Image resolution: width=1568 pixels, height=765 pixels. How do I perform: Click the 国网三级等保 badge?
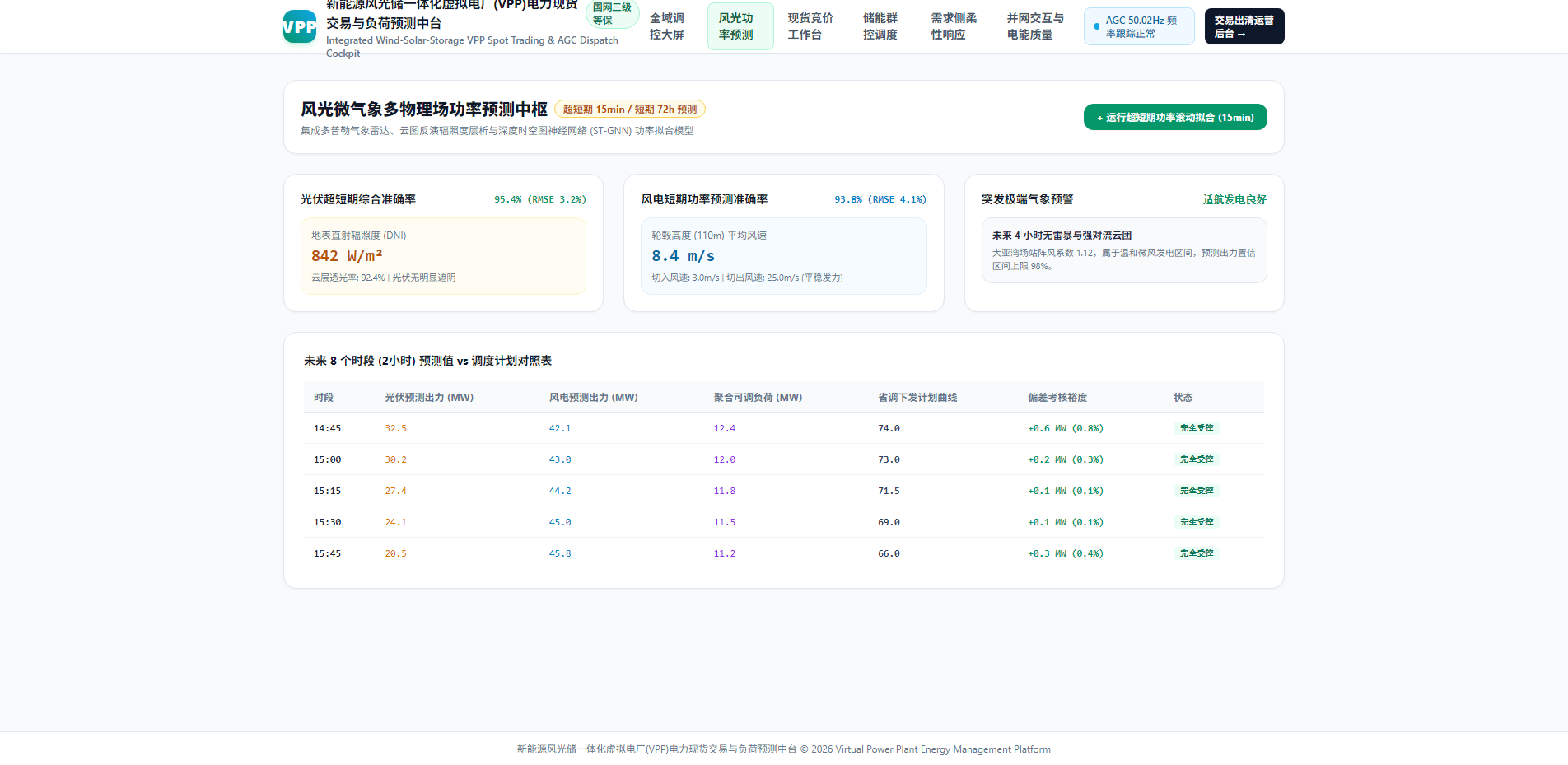pos(612,14)
